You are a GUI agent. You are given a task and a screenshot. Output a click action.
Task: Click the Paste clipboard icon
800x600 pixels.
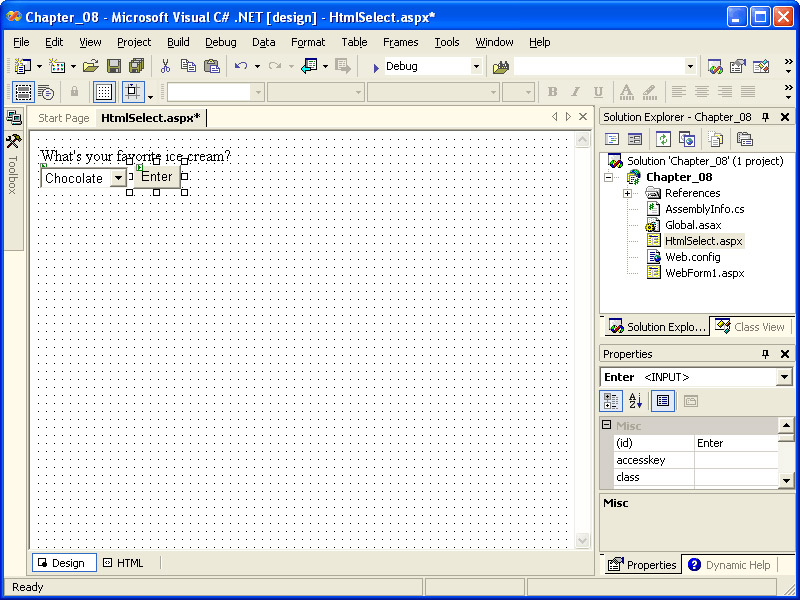pos(211,66)
